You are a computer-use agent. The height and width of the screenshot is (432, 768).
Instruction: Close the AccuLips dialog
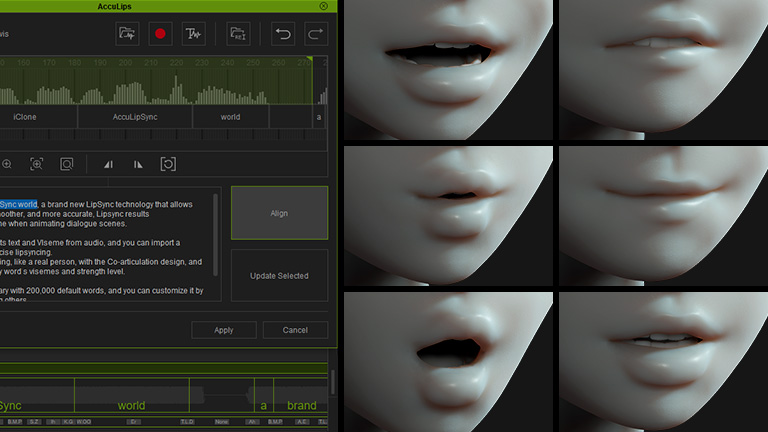coord(323,6)
